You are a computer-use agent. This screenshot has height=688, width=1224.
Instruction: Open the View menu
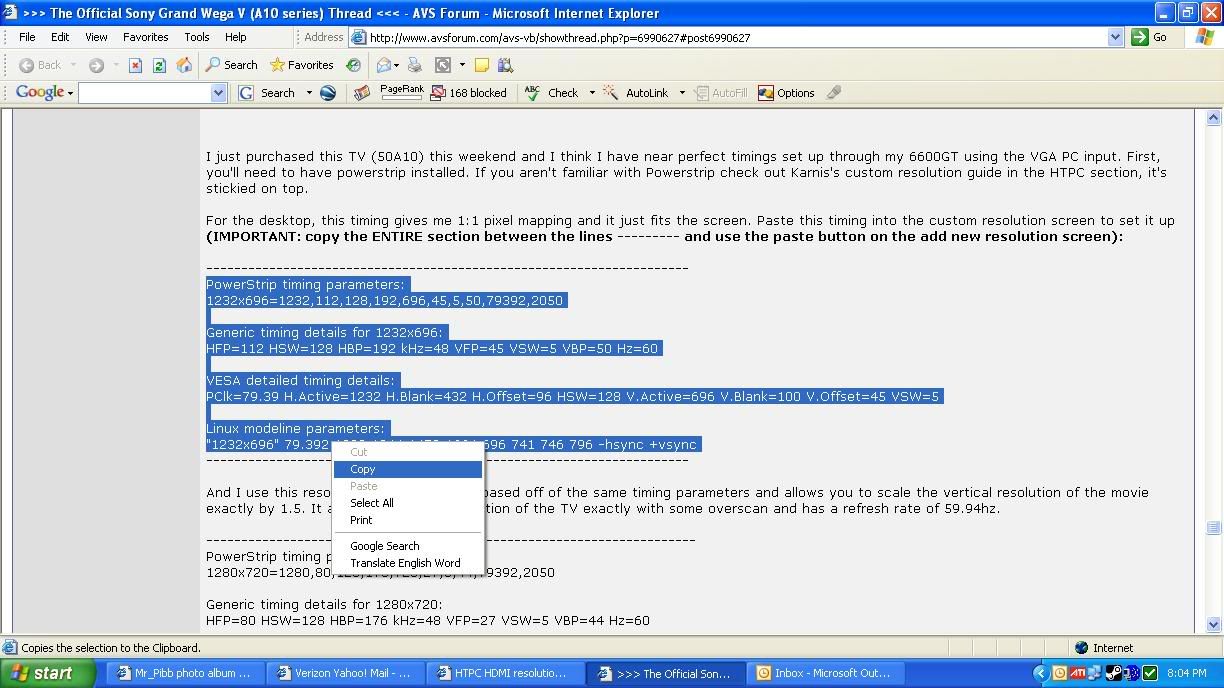(96, 37)
